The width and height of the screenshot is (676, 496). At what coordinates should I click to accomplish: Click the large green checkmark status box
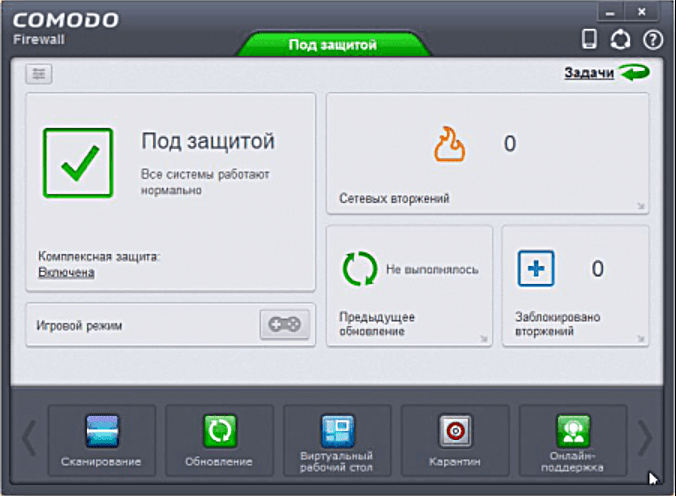78,163
